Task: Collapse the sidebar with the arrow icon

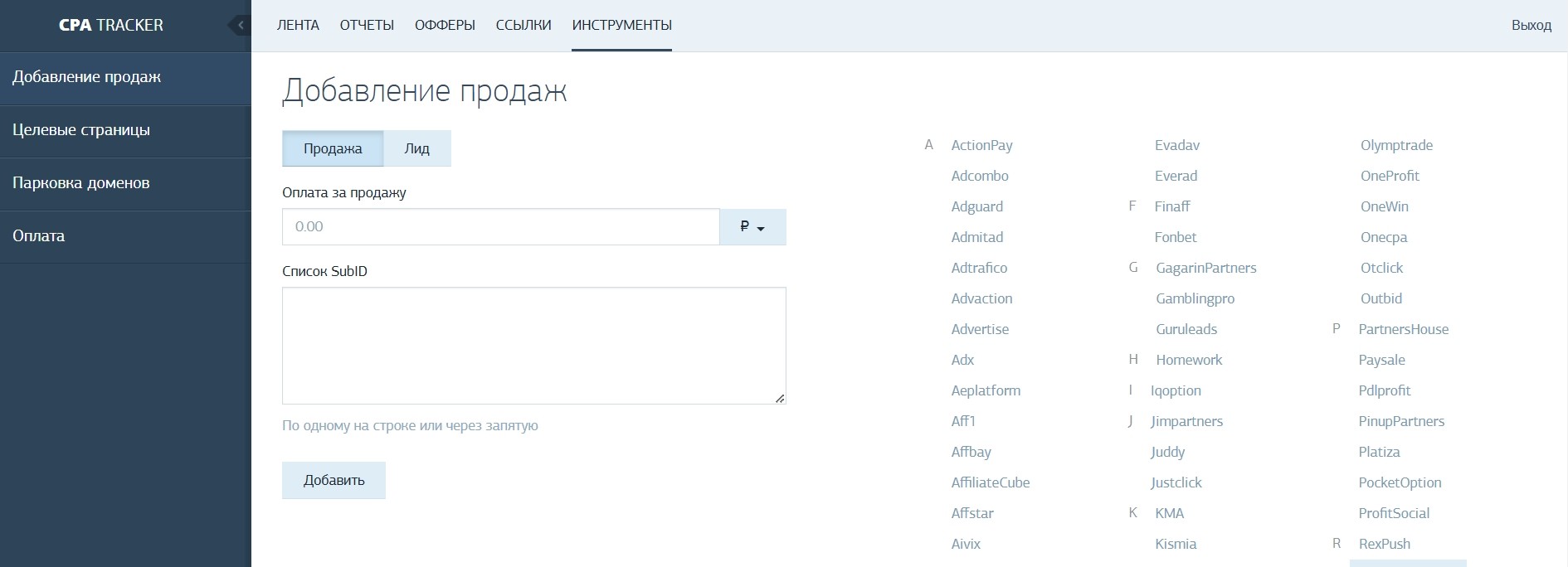Action: coord(240,25)
